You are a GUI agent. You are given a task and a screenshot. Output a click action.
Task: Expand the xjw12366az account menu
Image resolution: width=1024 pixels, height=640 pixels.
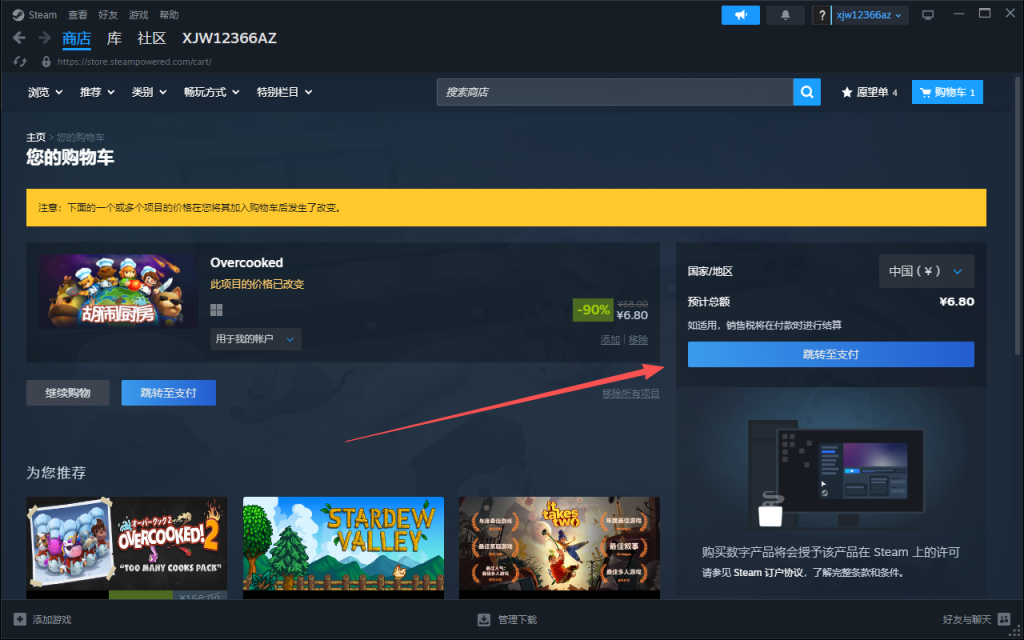point(871,15)
